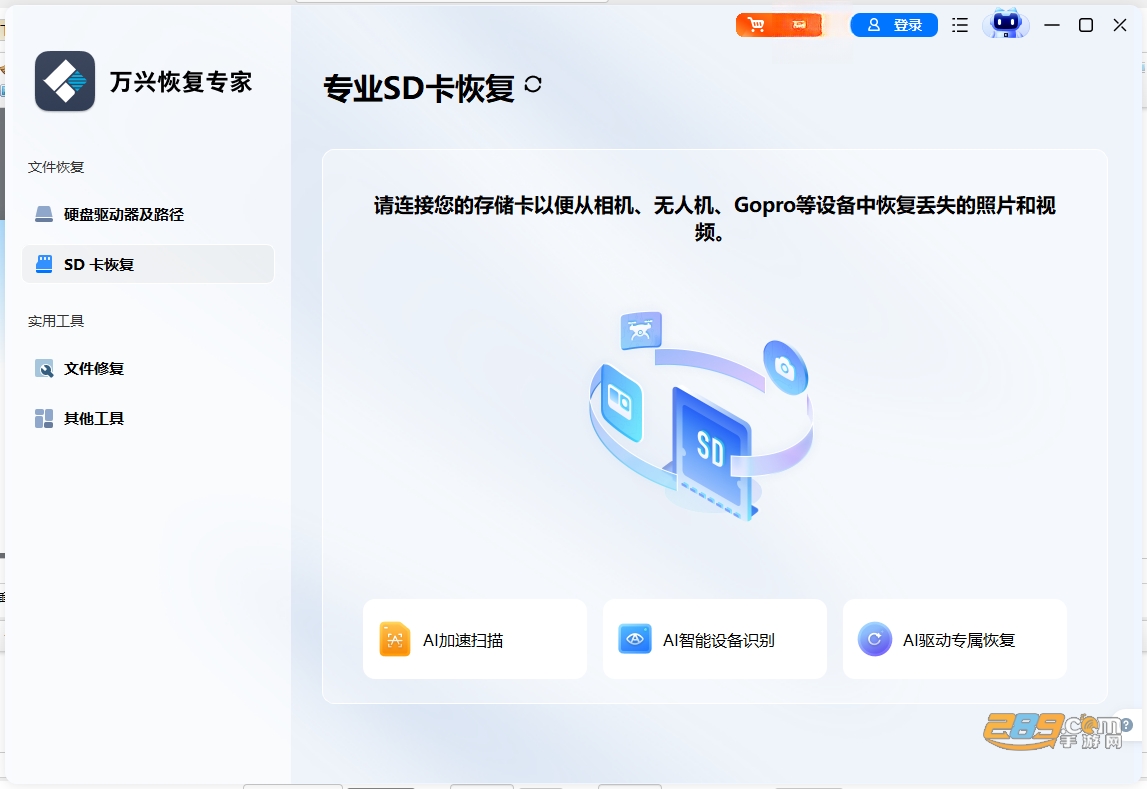Click the purple AI driven recovery icon
This screenshot has height=789, width=1147.
point(874,639)
